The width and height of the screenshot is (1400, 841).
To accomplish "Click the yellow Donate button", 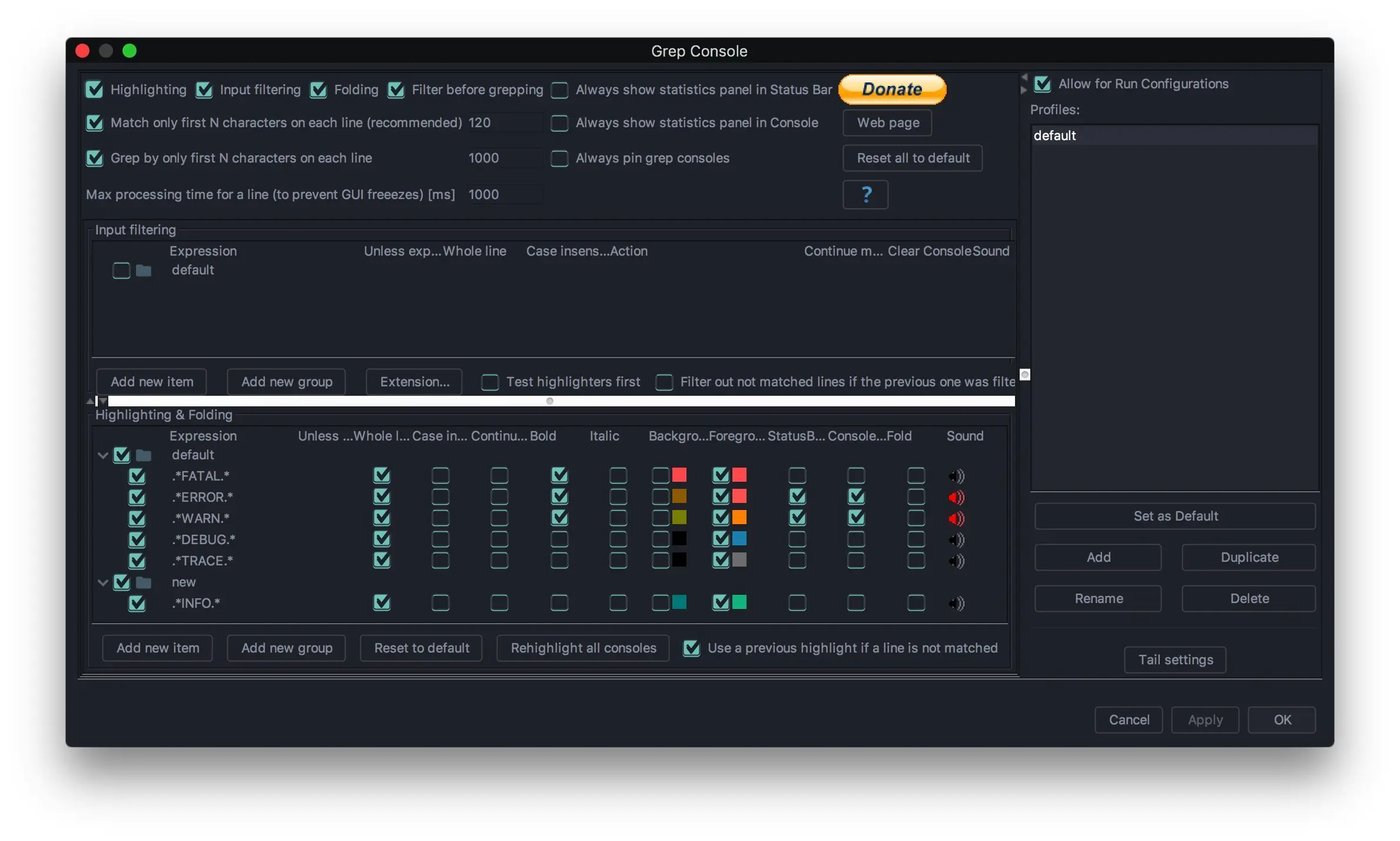I will click(x=892, y=90).
